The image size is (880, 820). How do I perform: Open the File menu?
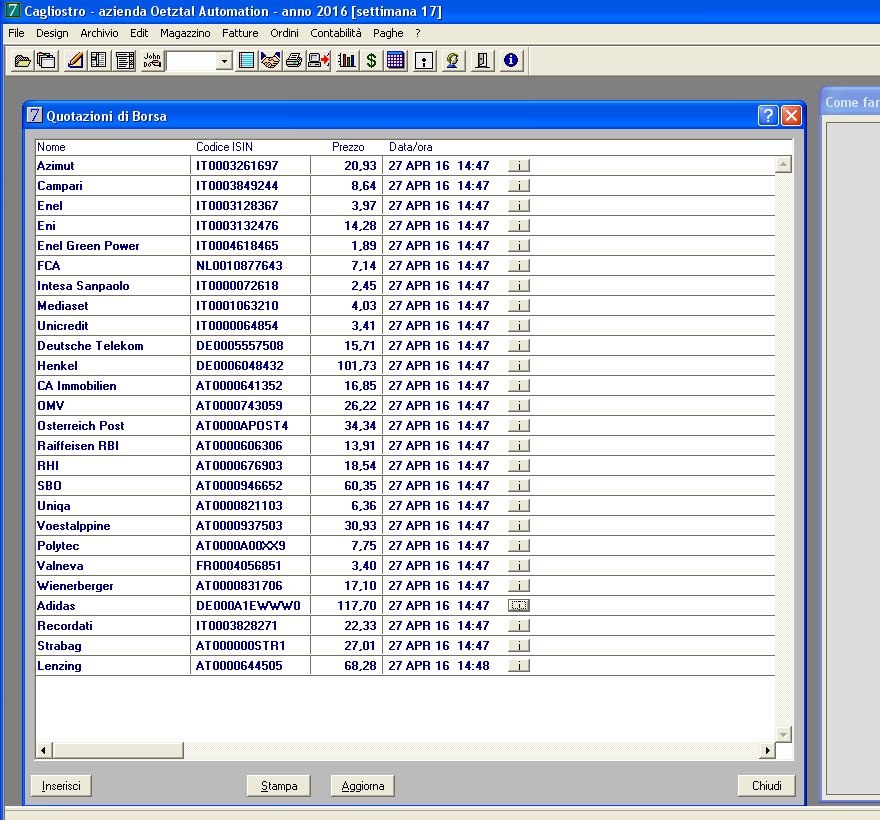pos(16,33)
